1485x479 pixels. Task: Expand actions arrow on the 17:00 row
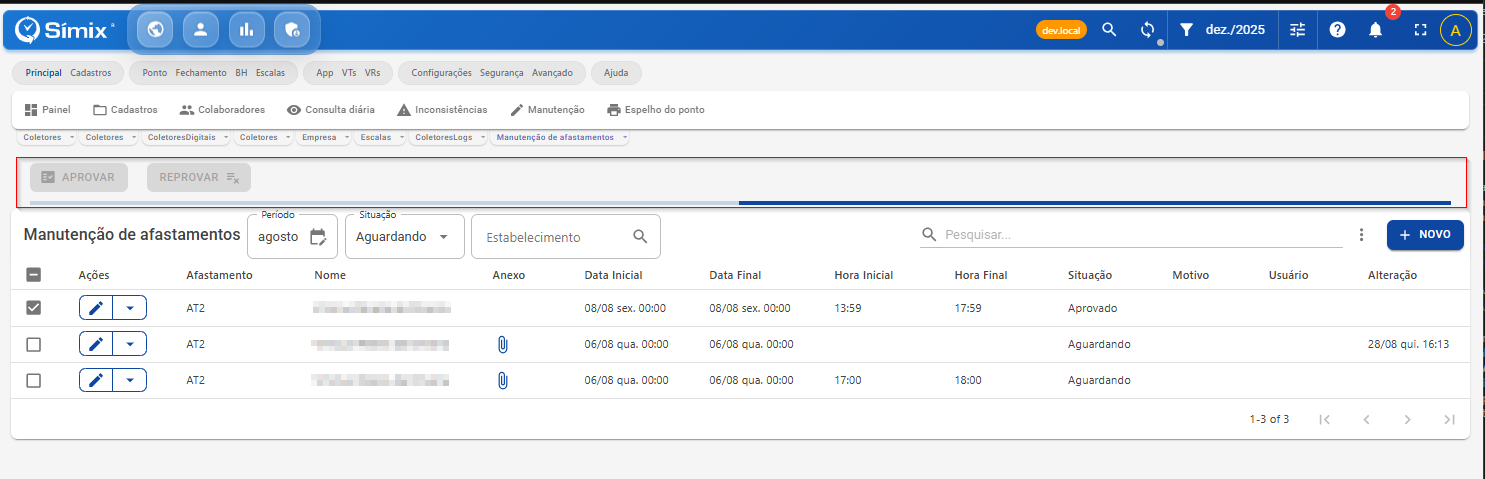(130, 380)
